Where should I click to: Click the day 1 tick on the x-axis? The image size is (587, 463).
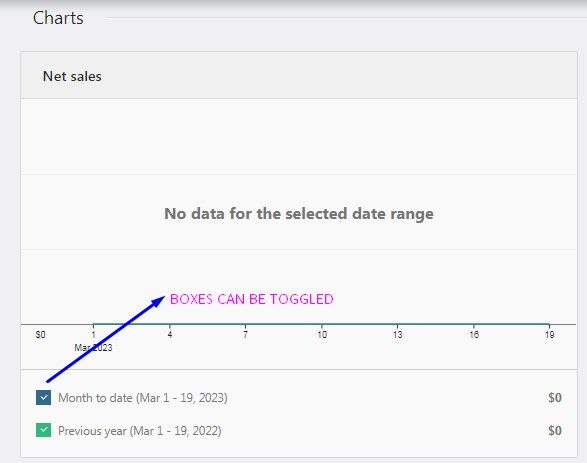click(x=94, y=334)
